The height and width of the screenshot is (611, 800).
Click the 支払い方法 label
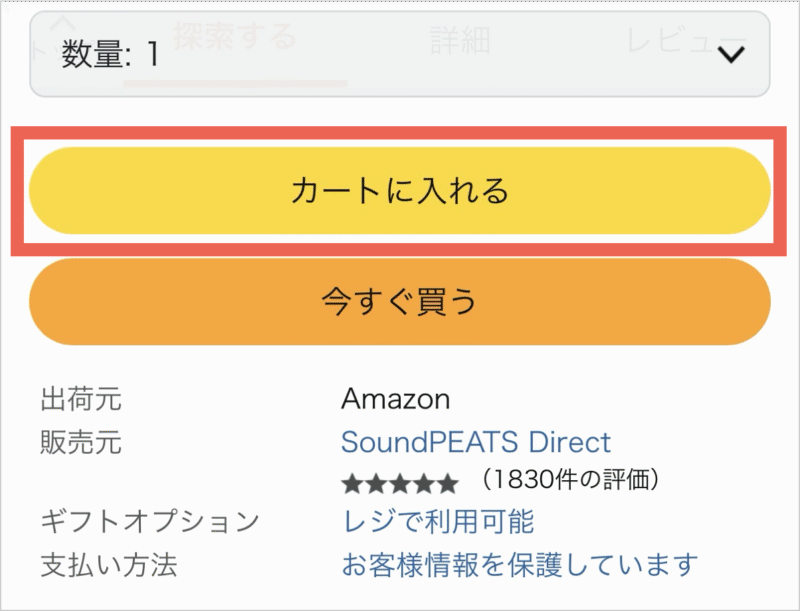click(108, 565)
